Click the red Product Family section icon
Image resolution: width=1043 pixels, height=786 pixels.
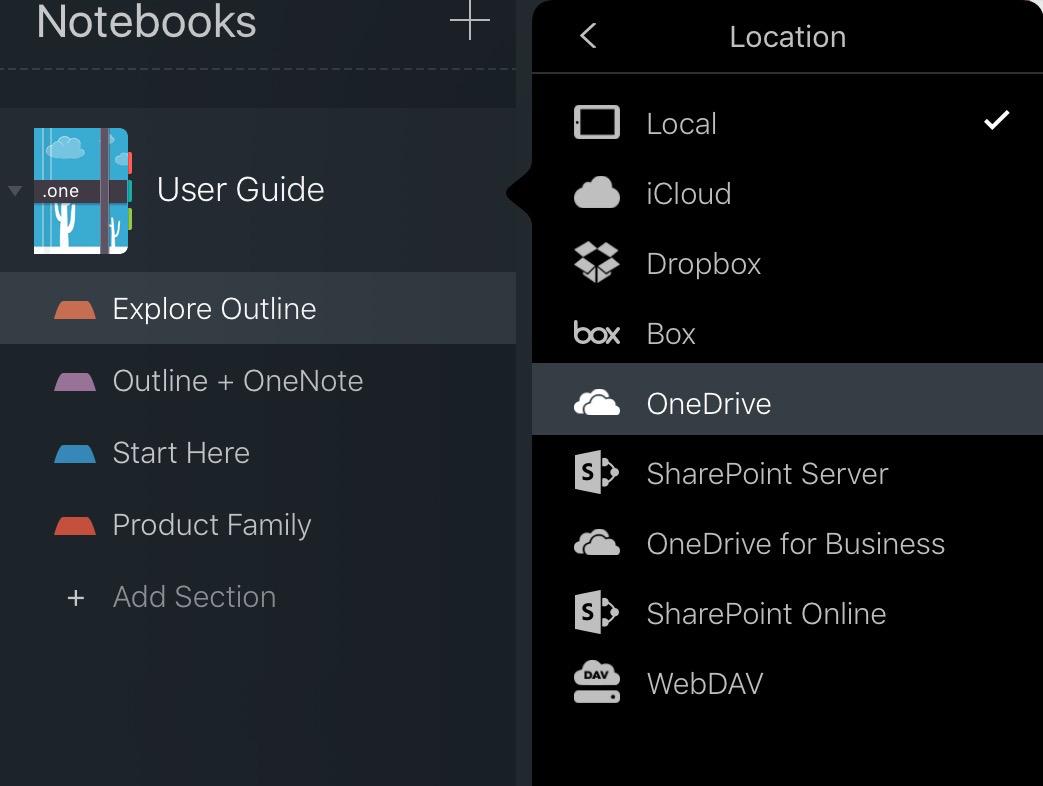74,525
